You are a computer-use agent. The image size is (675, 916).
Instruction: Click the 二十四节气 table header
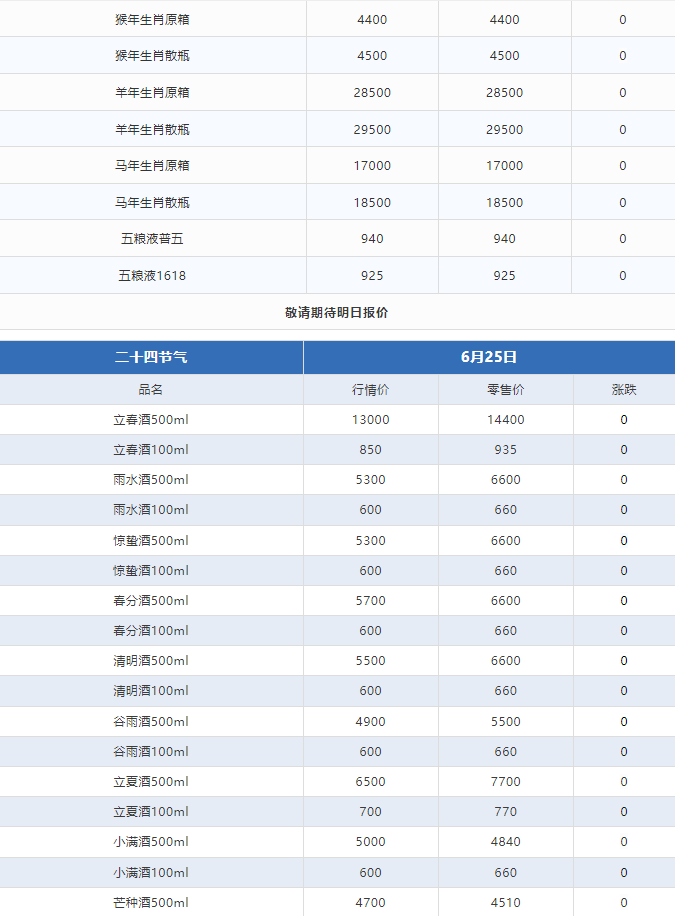coord(151,357)
